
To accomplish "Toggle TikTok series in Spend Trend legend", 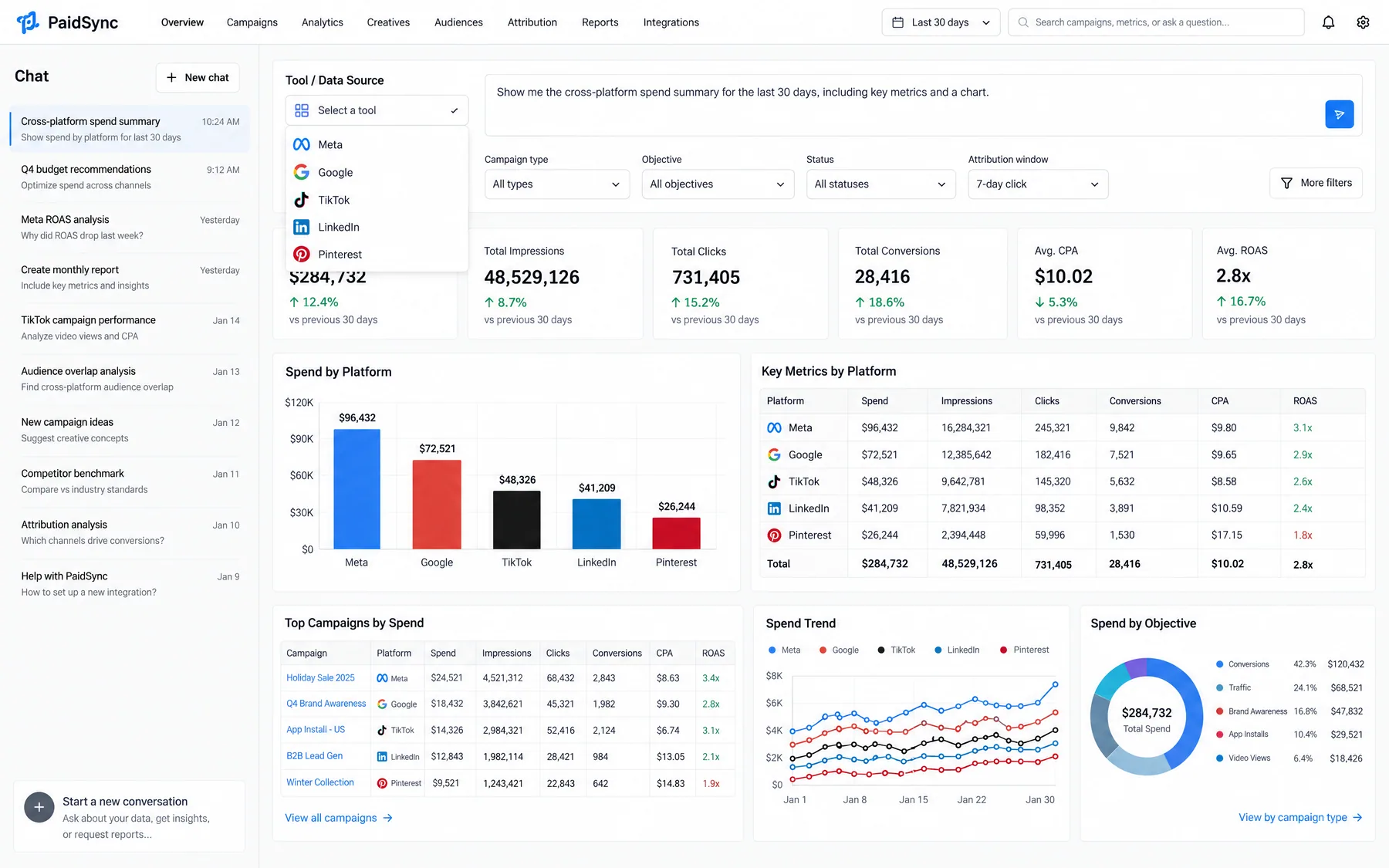I will [x=896, y=650].
